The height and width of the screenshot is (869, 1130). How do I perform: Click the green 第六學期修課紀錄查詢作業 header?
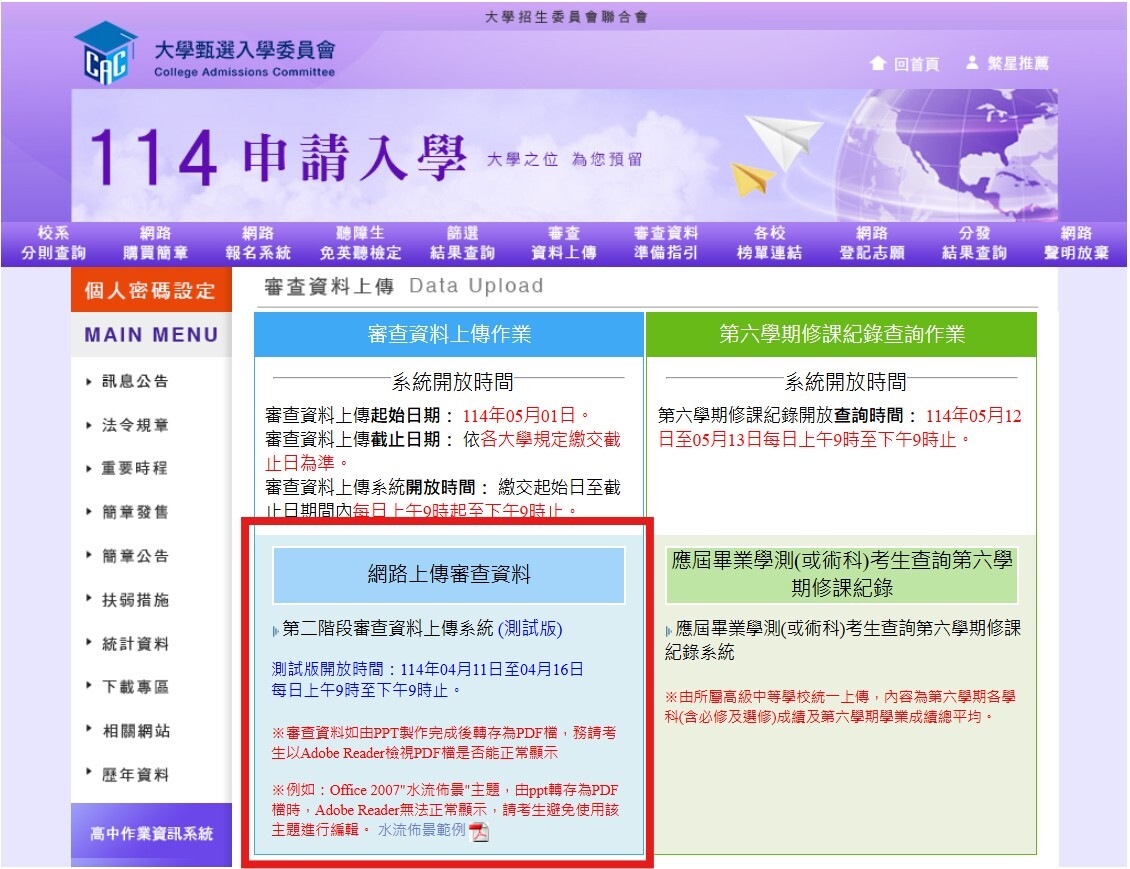coord(842,334)
